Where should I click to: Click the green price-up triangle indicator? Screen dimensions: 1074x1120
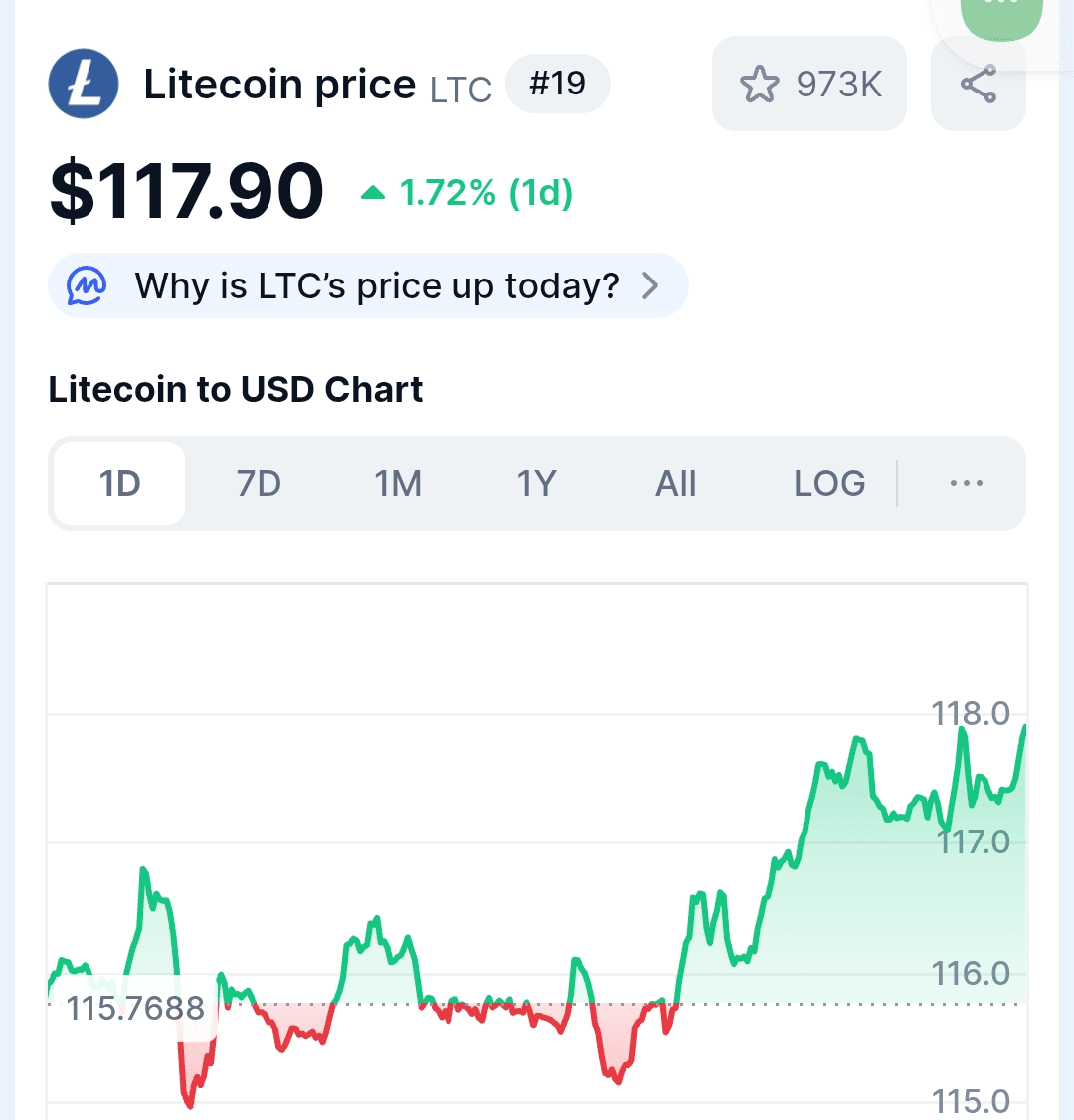tap(373, 193)
